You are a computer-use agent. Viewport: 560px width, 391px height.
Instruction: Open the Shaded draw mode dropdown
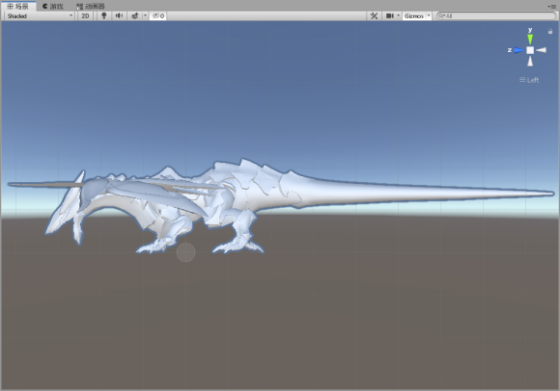[x=39, y=16]
